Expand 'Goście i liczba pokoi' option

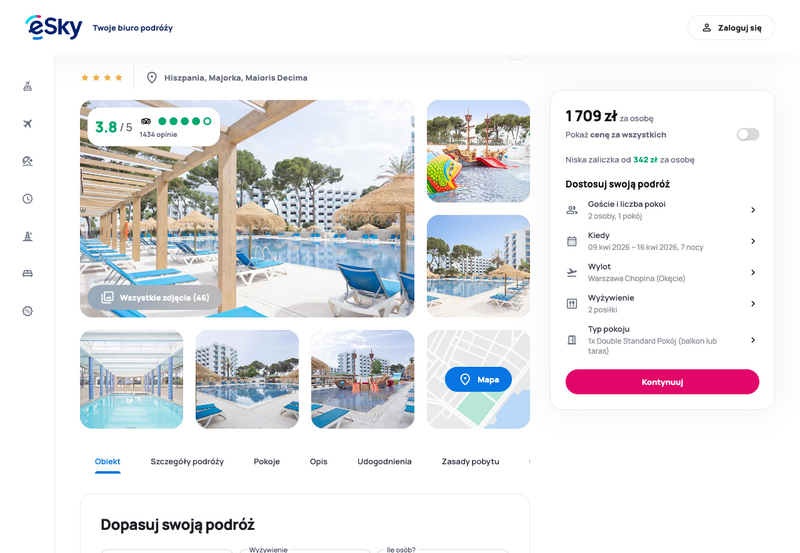(x=662, y=210)
